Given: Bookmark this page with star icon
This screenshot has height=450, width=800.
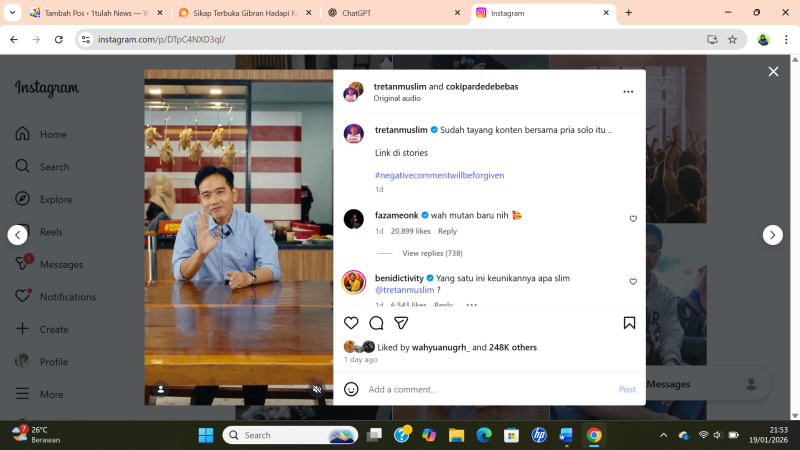Looking at the screenshot, I should click(732, 39).
